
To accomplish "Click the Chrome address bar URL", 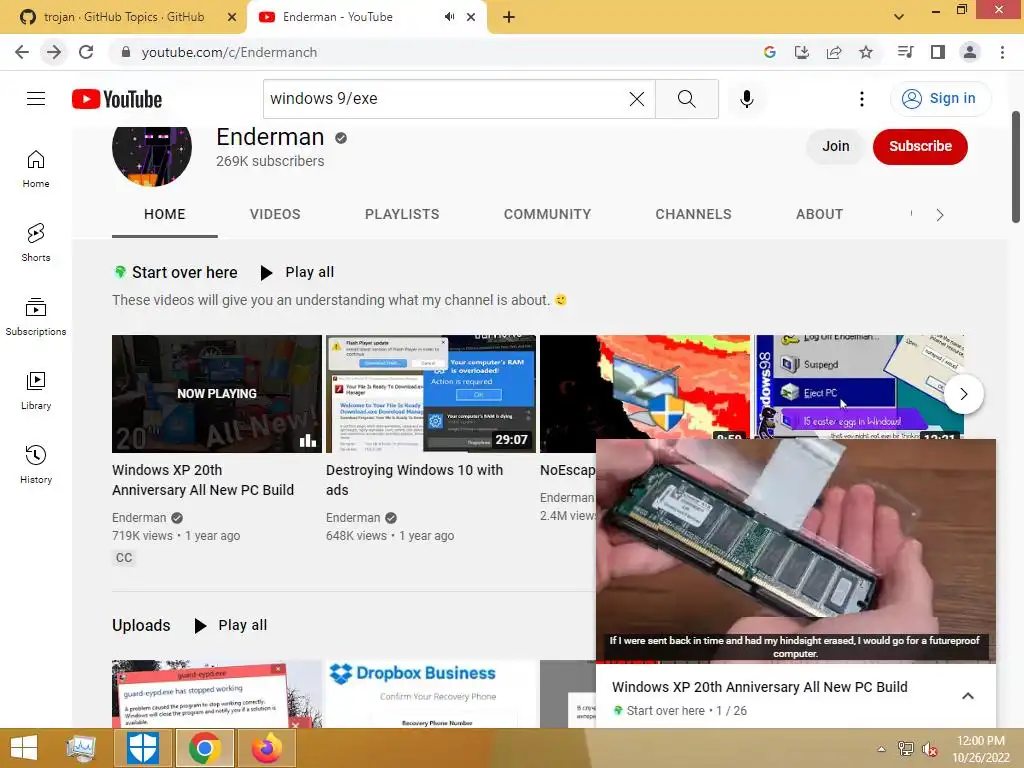I will pos(229,52).
